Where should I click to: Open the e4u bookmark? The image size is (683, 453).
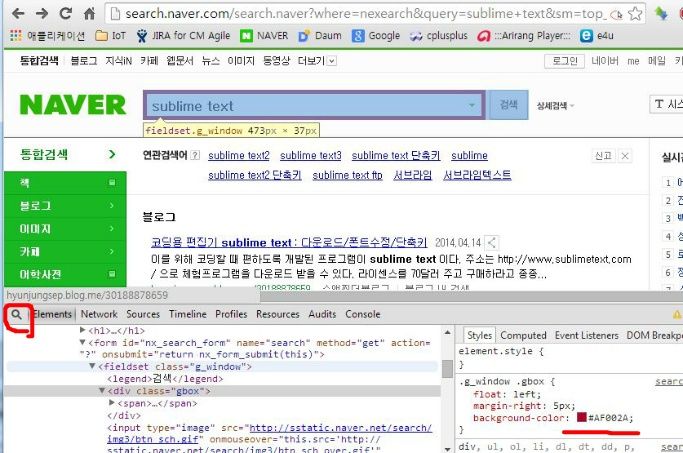[x=597, y=36]
